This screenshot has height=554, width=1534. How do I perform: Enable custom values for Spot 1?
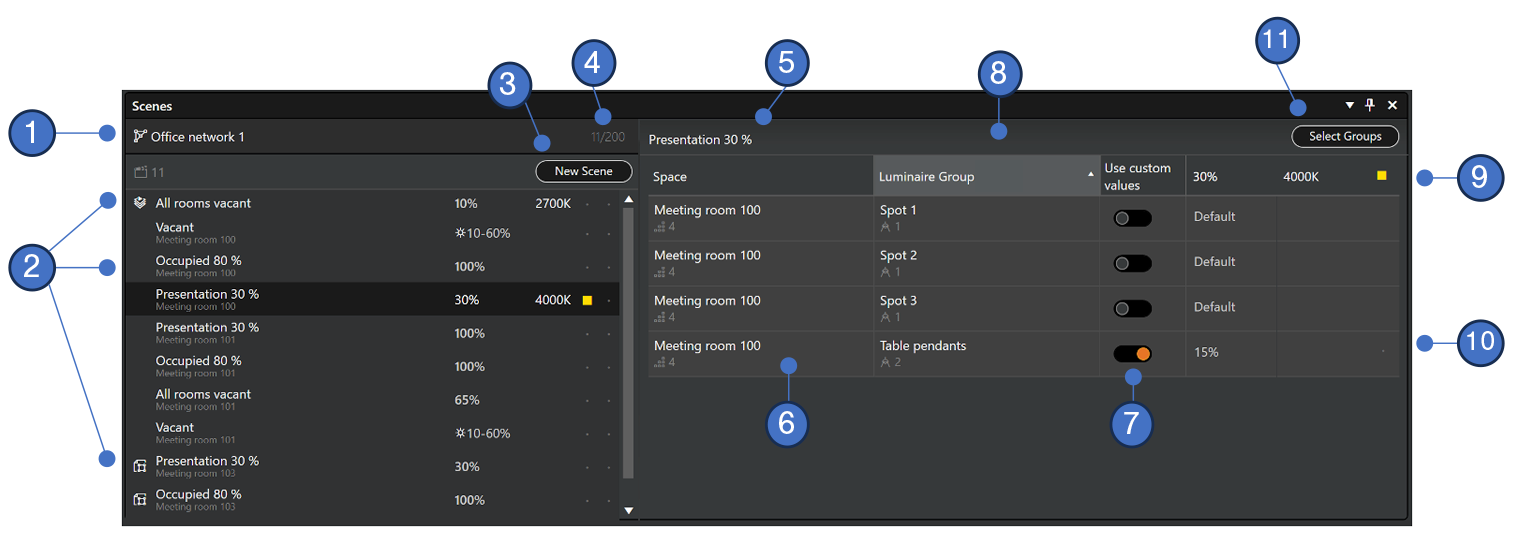click(x=1132, y=218)
